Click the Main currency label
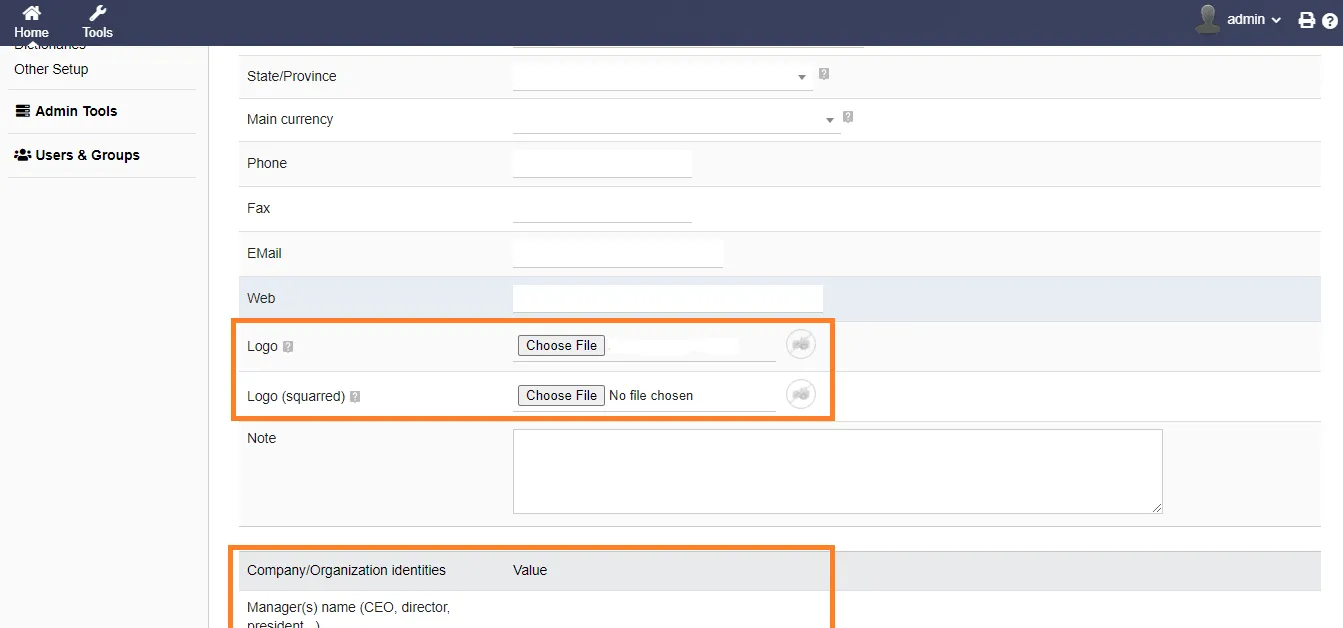The height and width of the screenshot is (628, 1343). click(x=290, y=119)
